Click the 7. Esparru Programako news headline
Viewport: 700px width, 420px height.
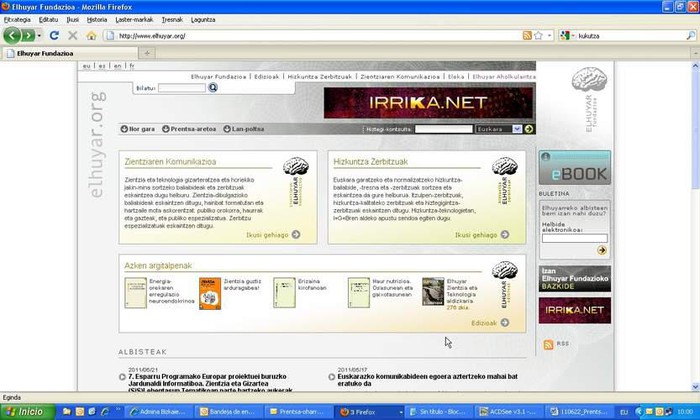point(210,383)
